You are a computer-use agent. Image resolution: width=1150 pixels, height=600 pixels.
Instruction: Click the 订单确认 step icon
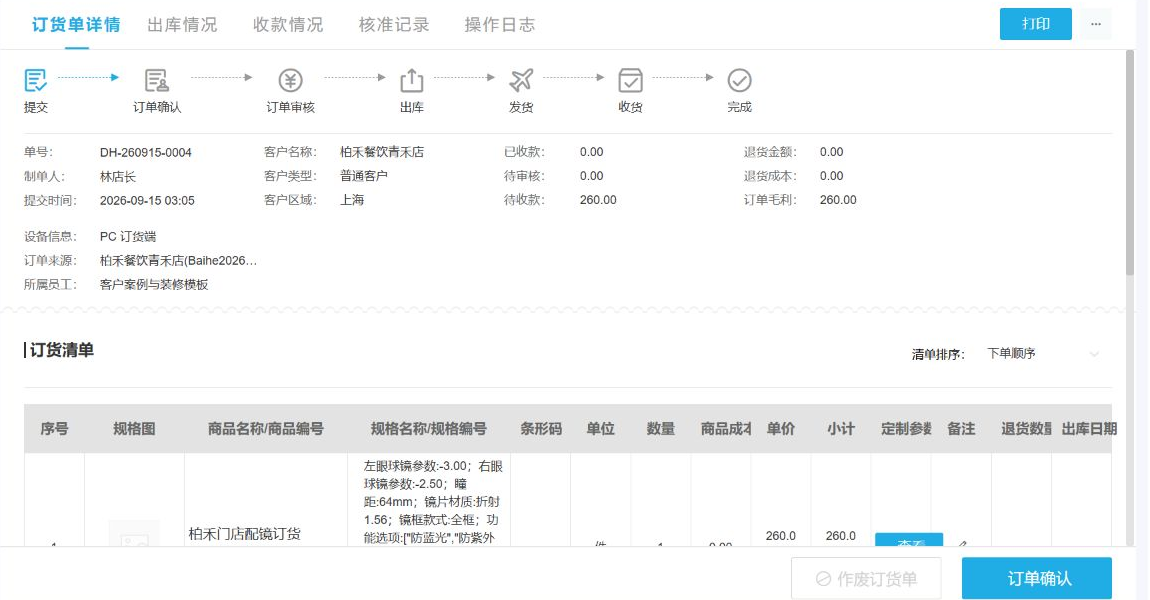(156, 80)
